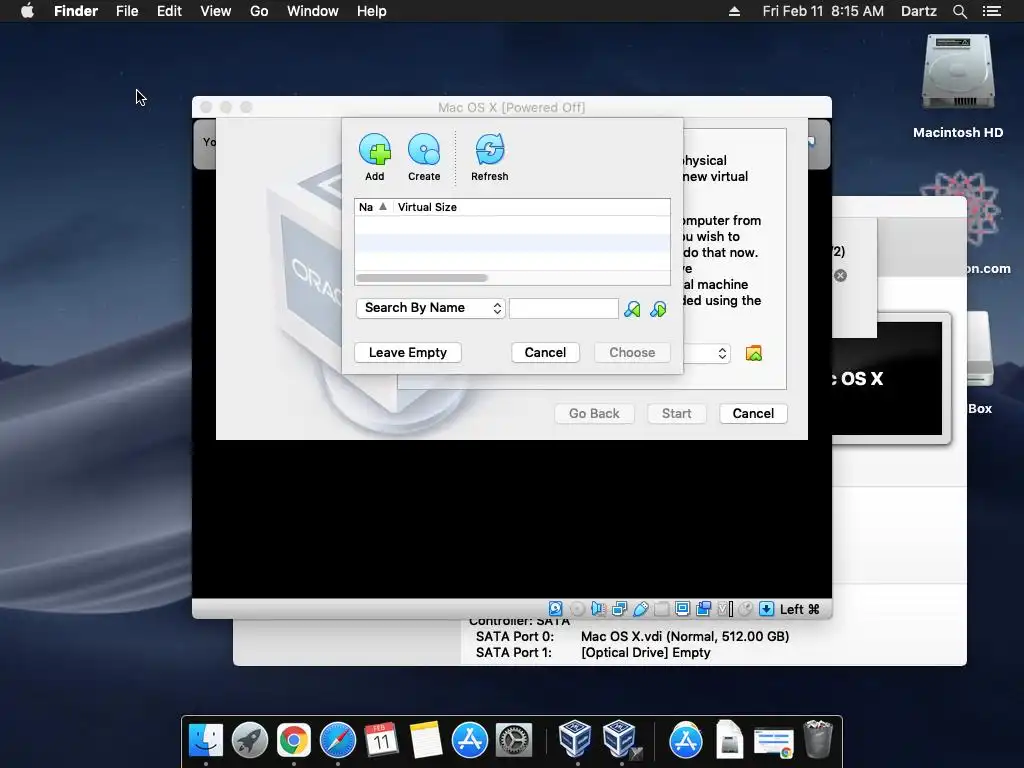Click the Create disk image icon
The height and width of the screenshot is (768, 1024).
tap(424, 150)
